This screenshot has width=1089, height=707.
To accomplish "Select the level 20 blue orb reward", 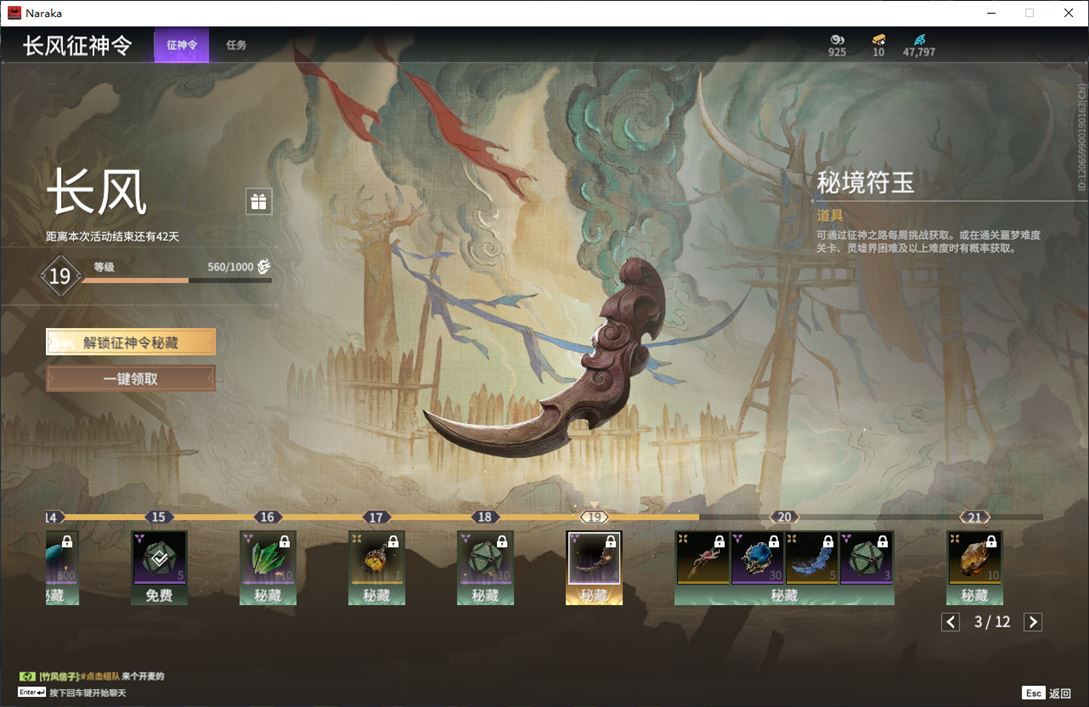I will 757,557.
